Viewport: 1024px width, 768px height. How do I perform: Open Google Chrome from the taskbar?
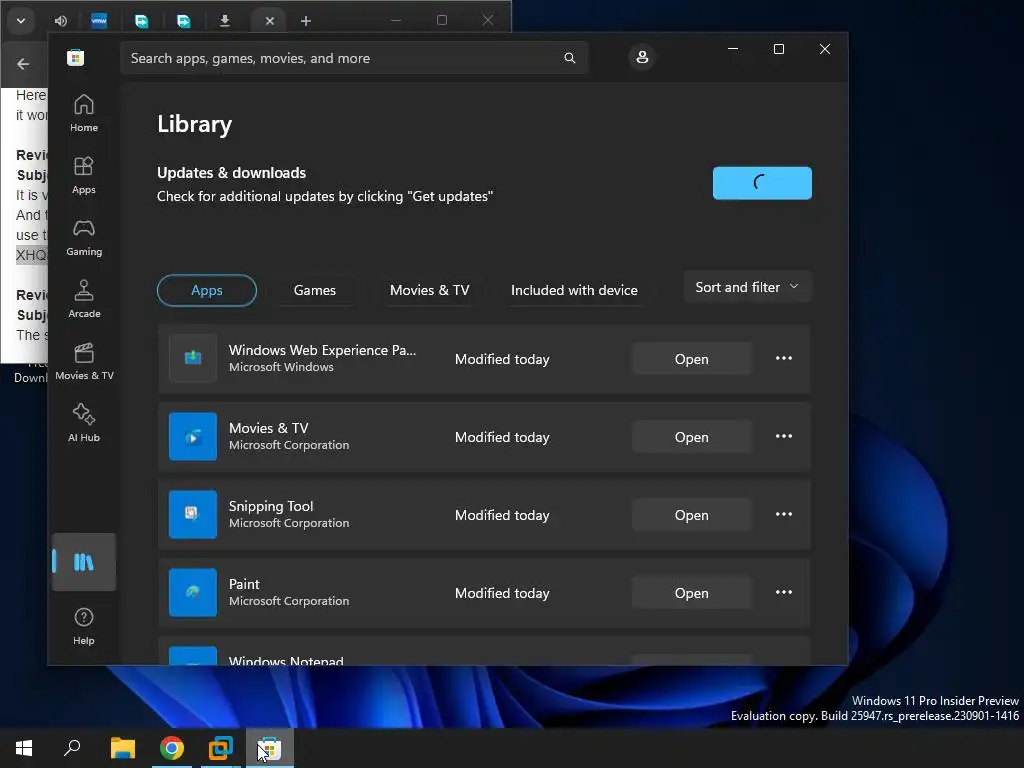click(172, 748)
